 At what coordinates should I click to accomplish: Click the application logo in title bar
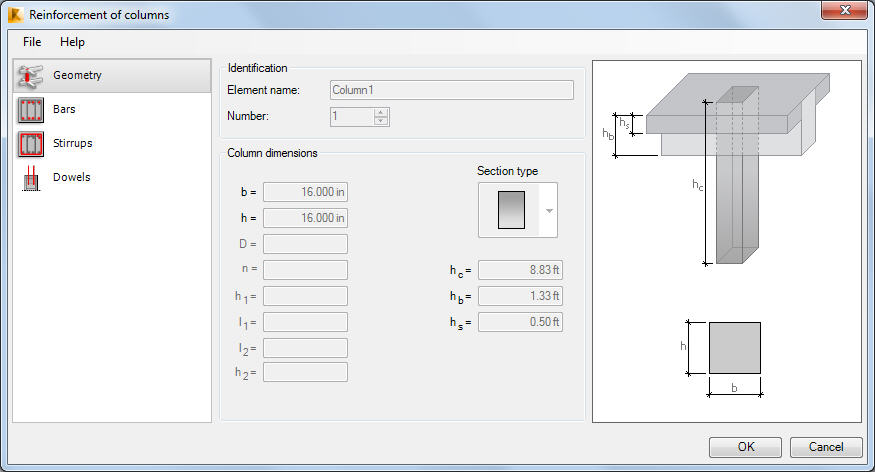pyautogui.click(x=14, y=15)
